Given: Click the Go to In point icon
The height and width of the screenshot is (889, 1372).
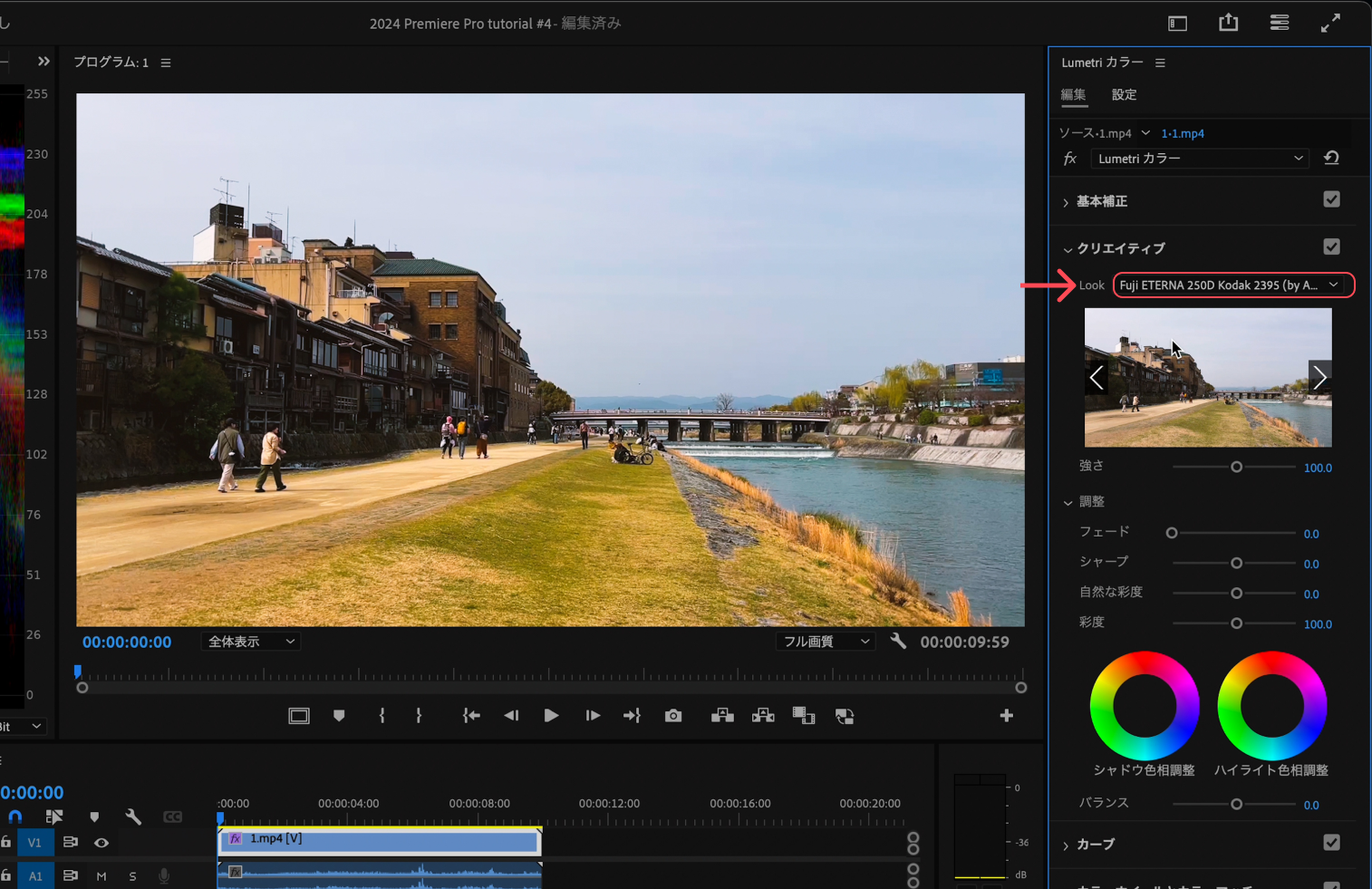Looking at the screenshot, I should (471, 716).
